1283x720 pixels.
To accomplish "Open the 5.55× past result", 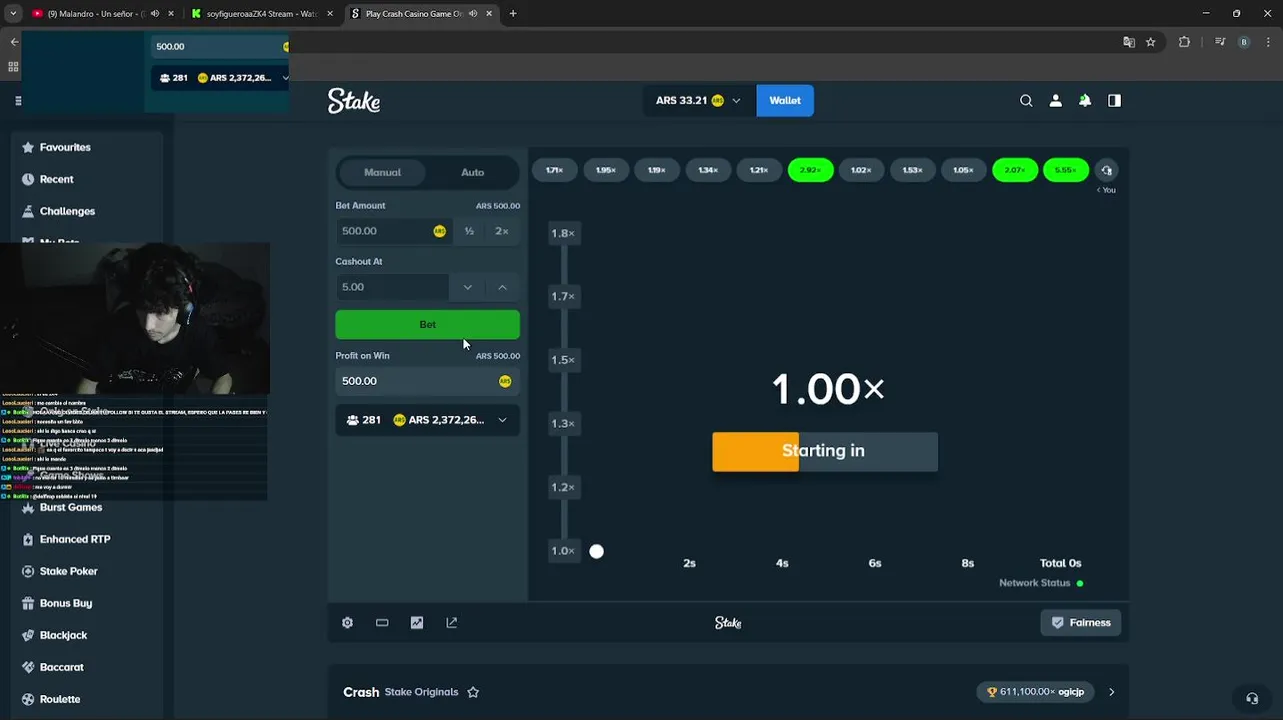I will [1066, 170].
